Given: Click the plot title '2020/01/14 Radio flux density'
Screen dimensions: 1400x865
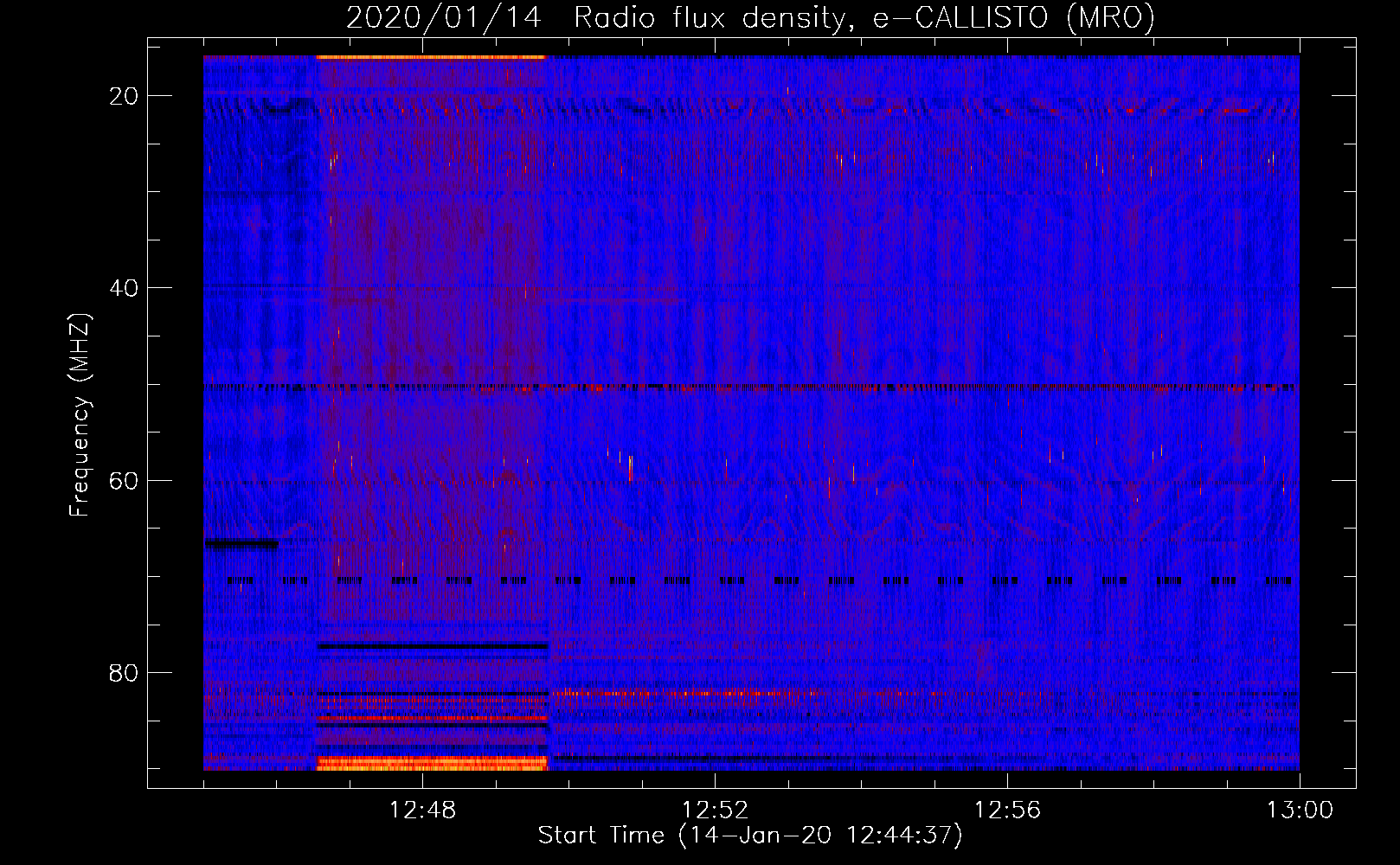Looking at the screenshot, I should (594, 17).
